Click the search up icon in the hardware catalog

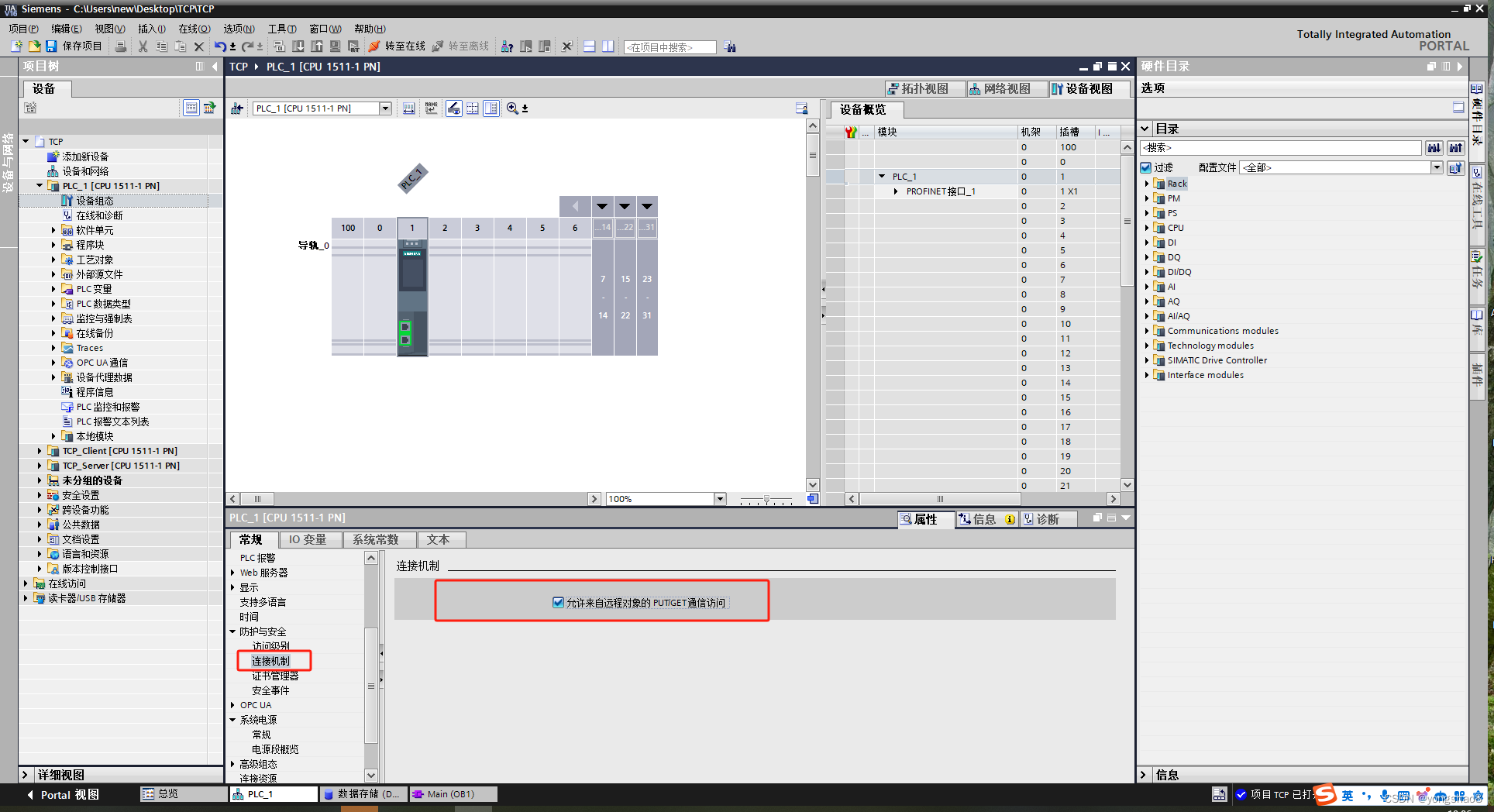[1456, 147]
